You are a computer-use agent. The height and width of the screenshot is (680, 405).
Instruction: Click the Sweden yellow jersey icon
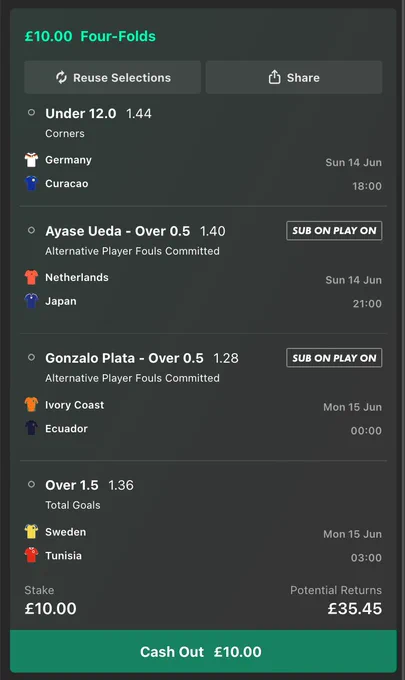tap(31, 532)
